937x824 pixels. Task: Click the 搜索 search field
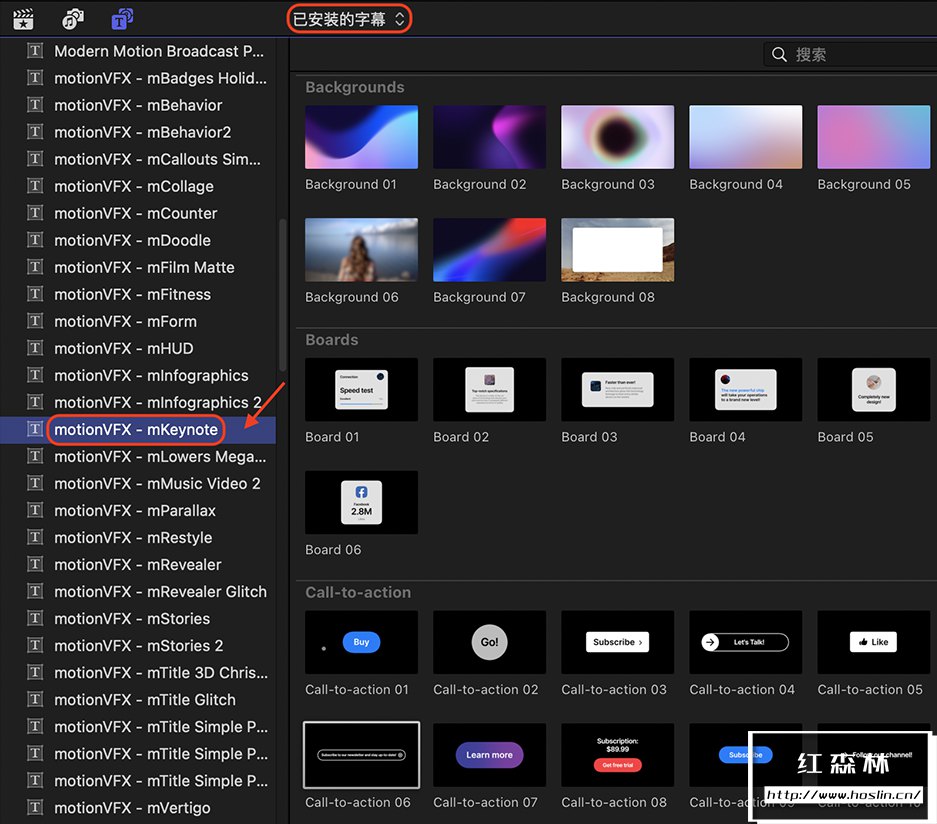(850, 54)
